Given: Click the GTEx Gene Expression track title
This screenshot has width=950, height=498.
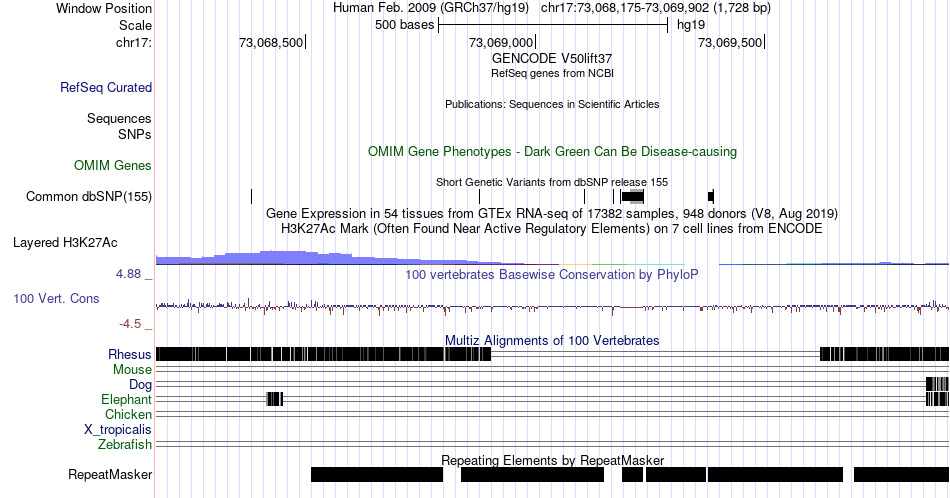Looking at the screenshot, I should tap(552, 213).
